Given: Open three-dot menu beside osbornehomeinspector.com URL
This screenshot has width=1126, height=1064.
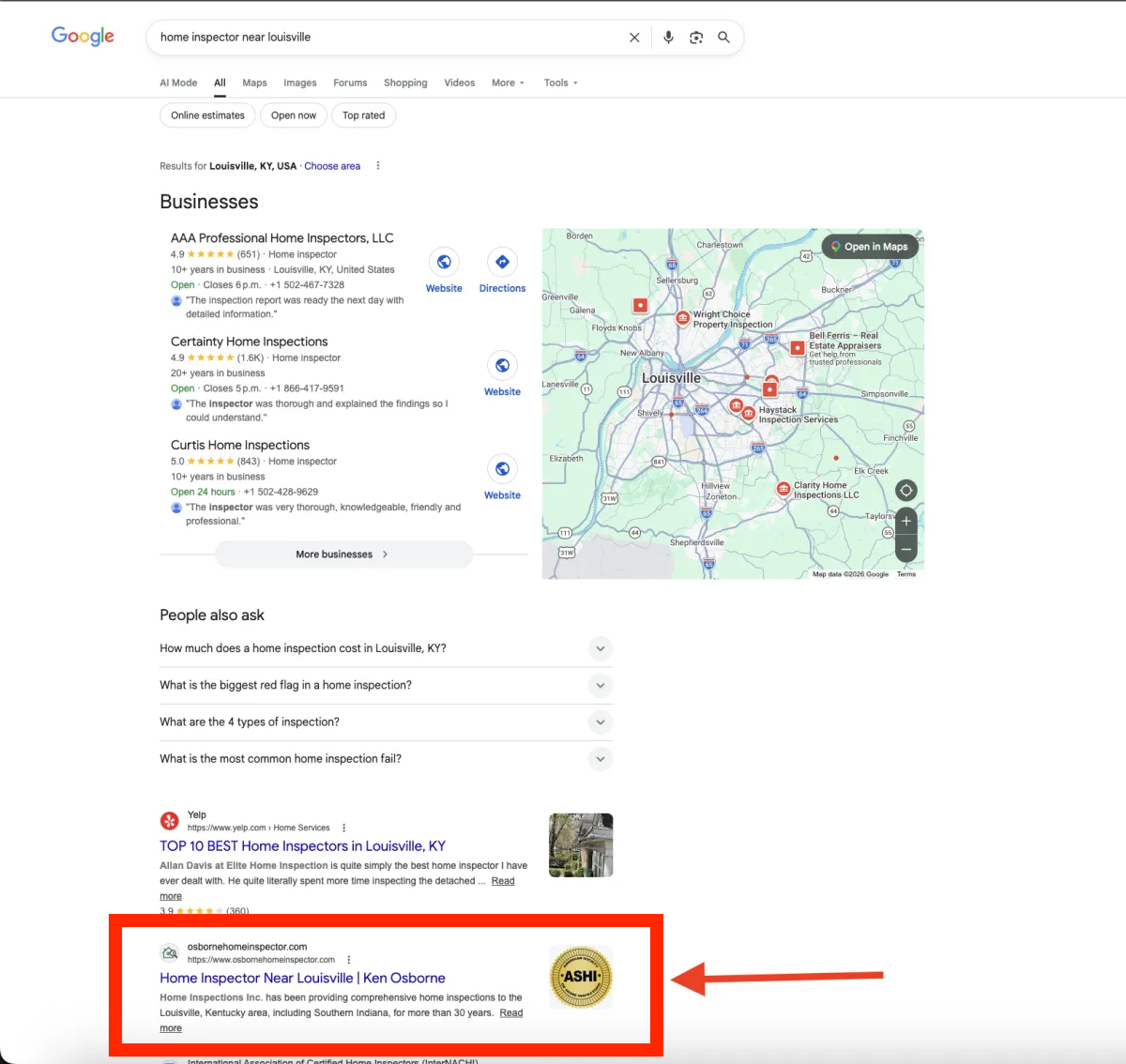Looking at the screenshot, I should pos(349,960).
